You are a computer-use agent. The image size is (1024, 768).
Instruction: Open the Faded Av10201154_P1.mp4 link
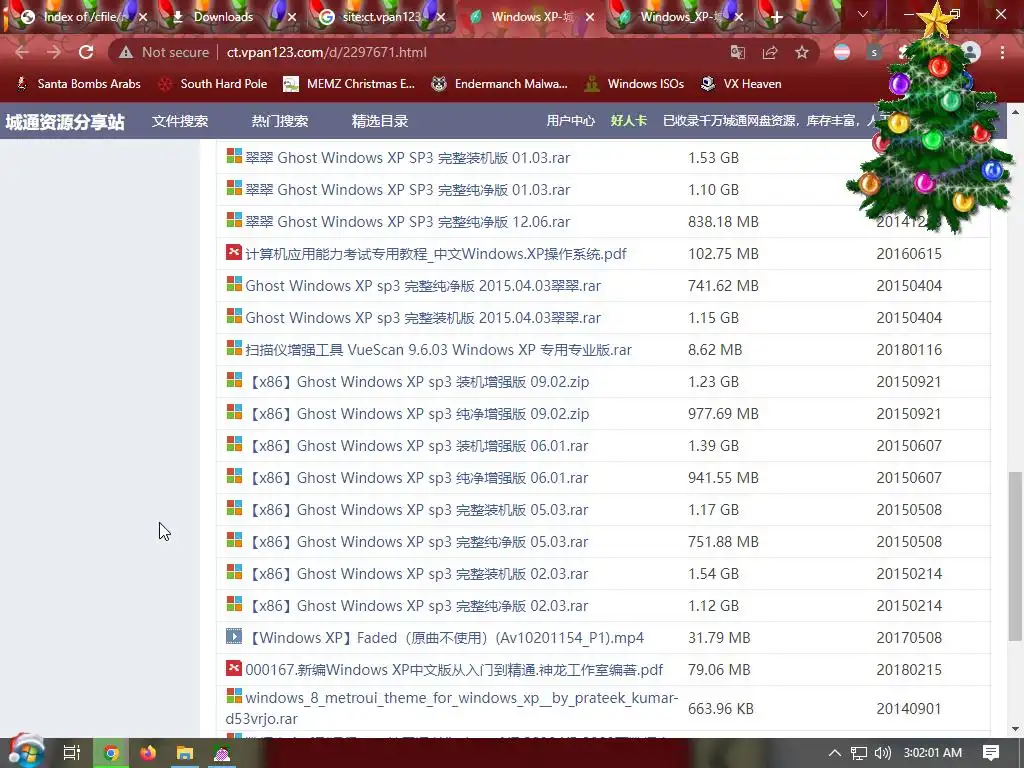445,637
